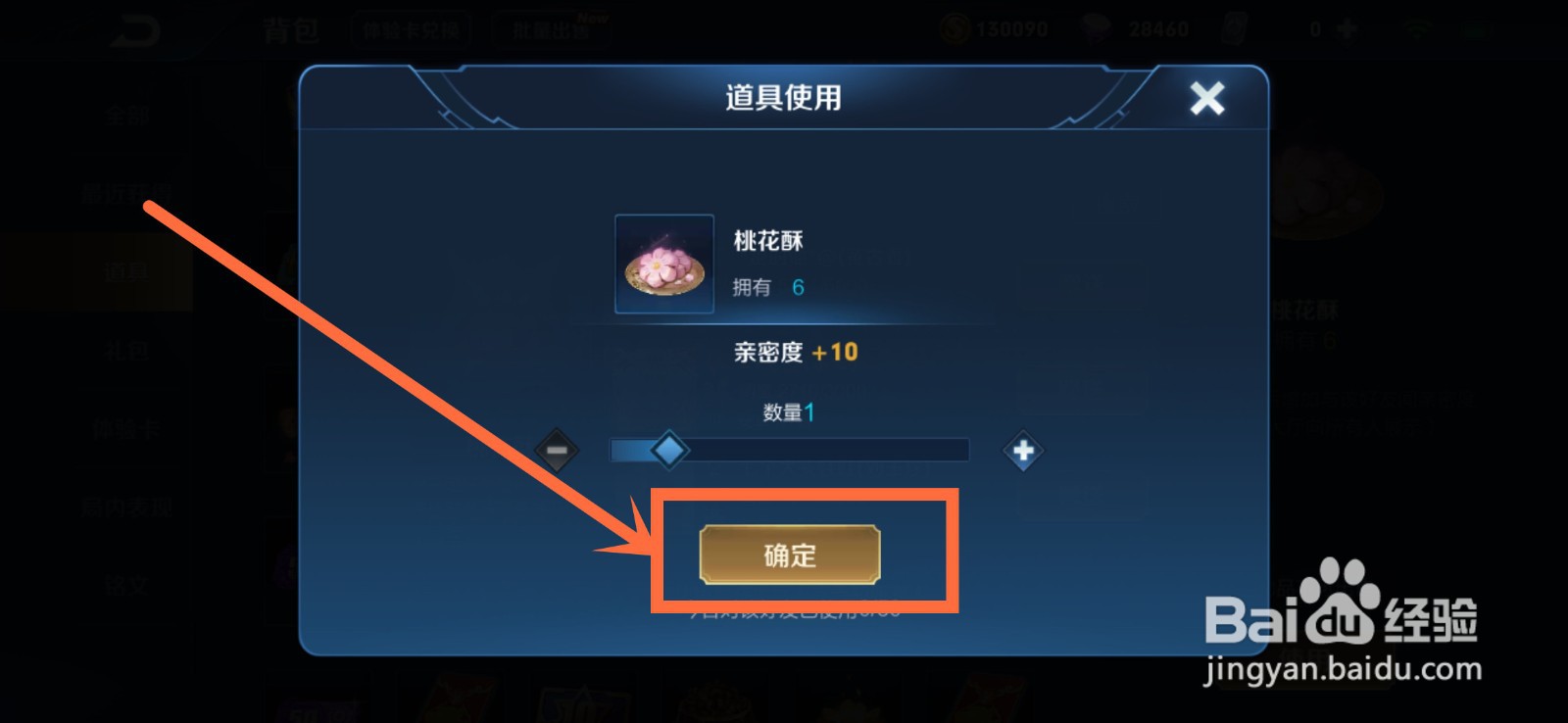
Task: Add coupons with the top bar plus icon
Action: pyautogui.click(x=1347, y=29)
